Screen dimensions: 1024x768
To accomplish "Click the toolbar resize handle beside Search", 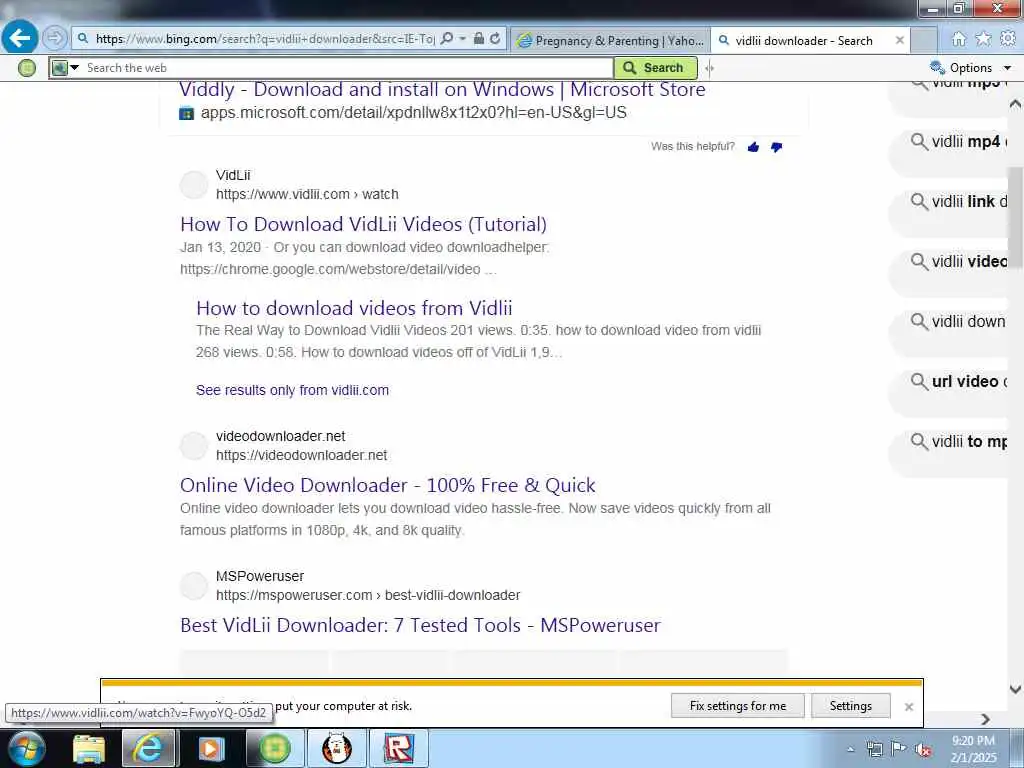I will 709,67.
